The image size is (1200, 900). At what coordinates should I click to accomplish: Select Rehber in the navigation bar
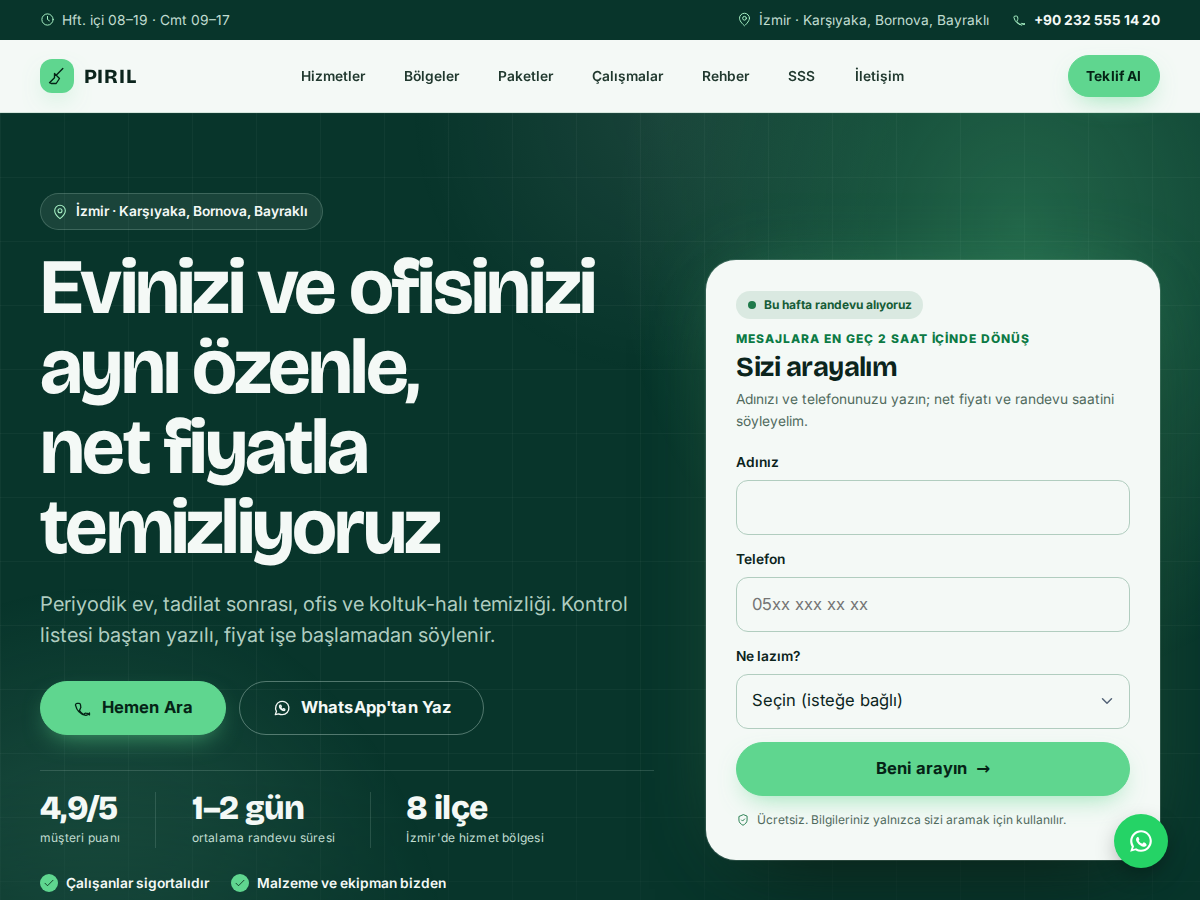(726, 76)
